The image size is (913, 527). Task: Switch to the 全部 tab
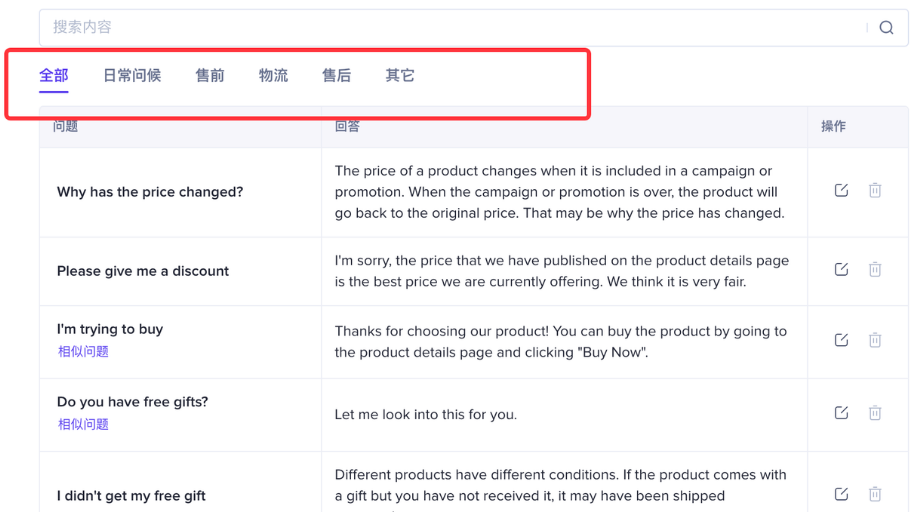point(54,76)
